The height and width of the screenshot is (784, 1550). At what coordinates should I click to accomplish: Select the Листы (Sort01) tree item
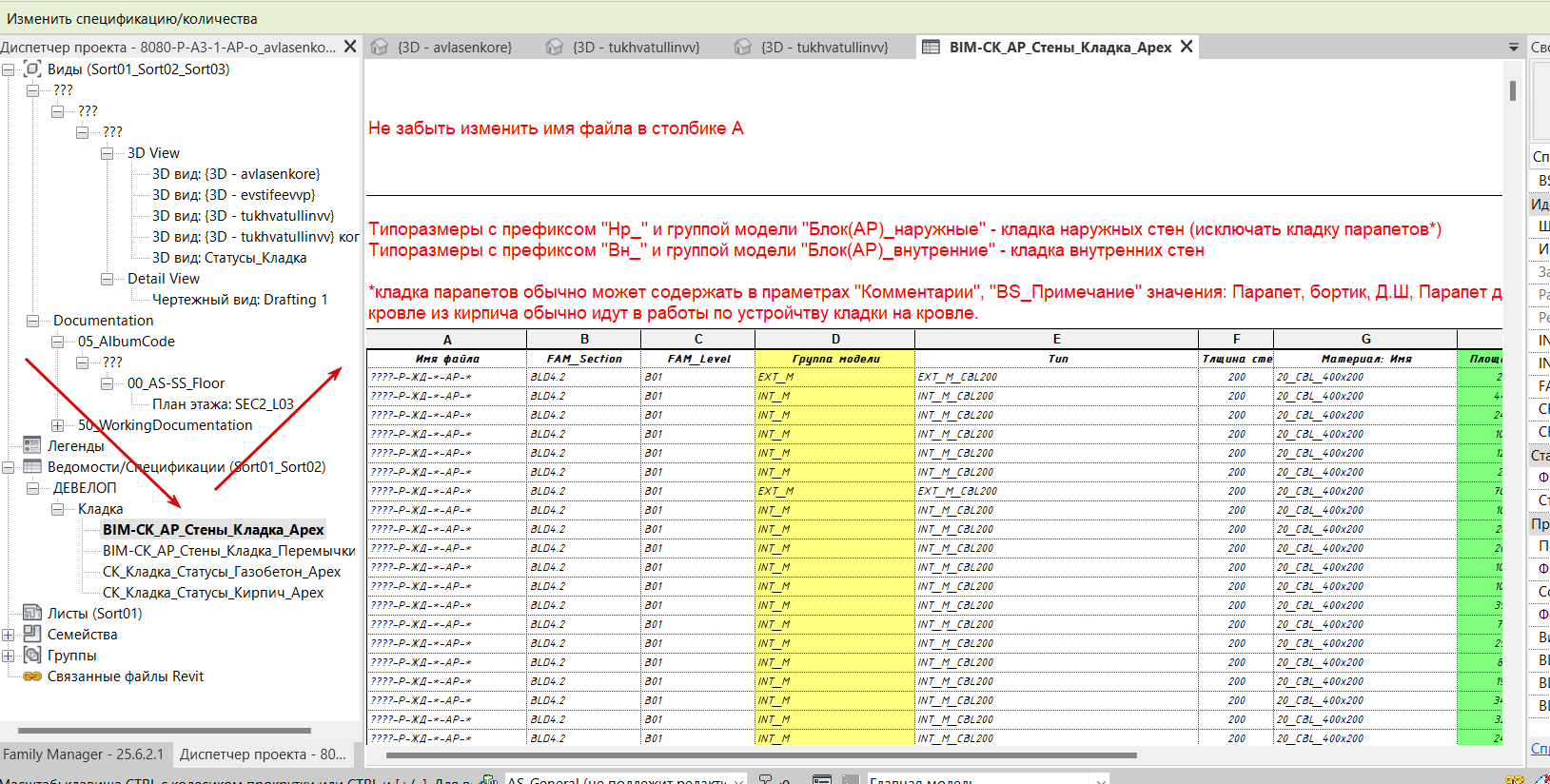pos(94,613)
